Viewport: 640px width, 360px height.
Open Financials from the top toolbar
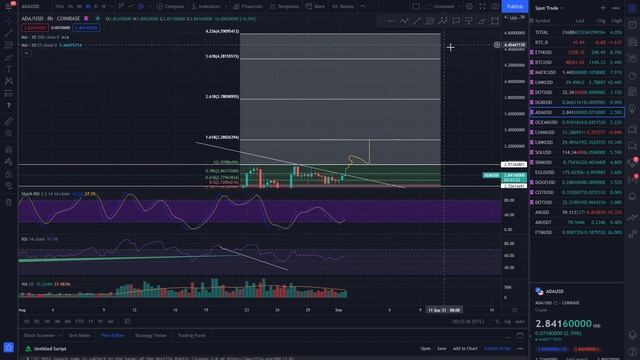pos(248,6)
